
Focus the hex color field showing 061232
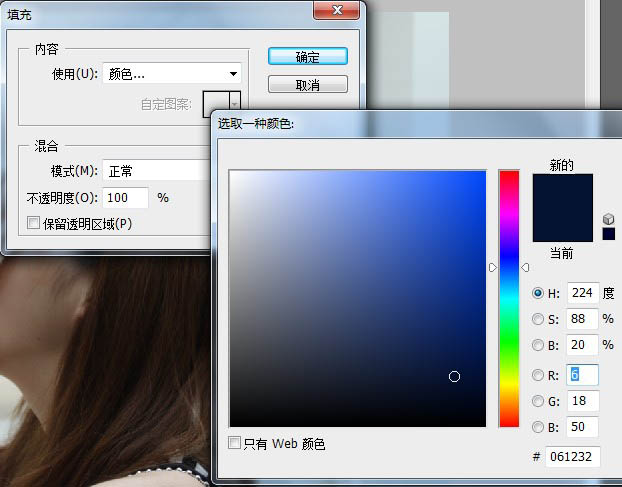click(x=572, y=456)
